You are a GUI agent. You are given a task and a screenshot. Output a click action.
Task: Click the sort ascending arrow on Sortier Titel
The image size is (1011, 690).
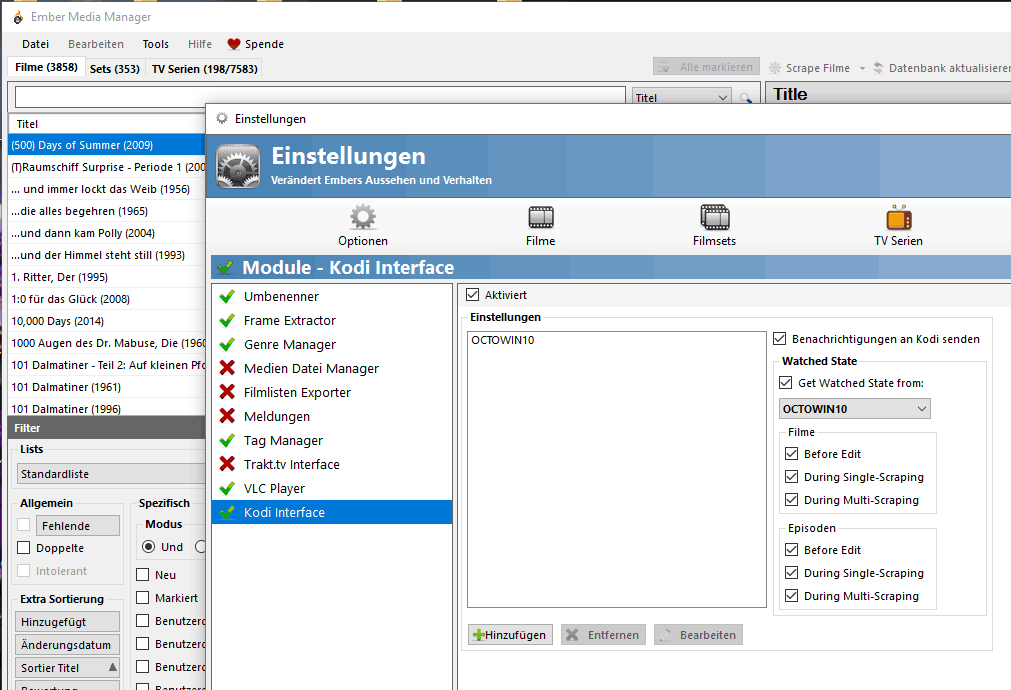(113, 667)
